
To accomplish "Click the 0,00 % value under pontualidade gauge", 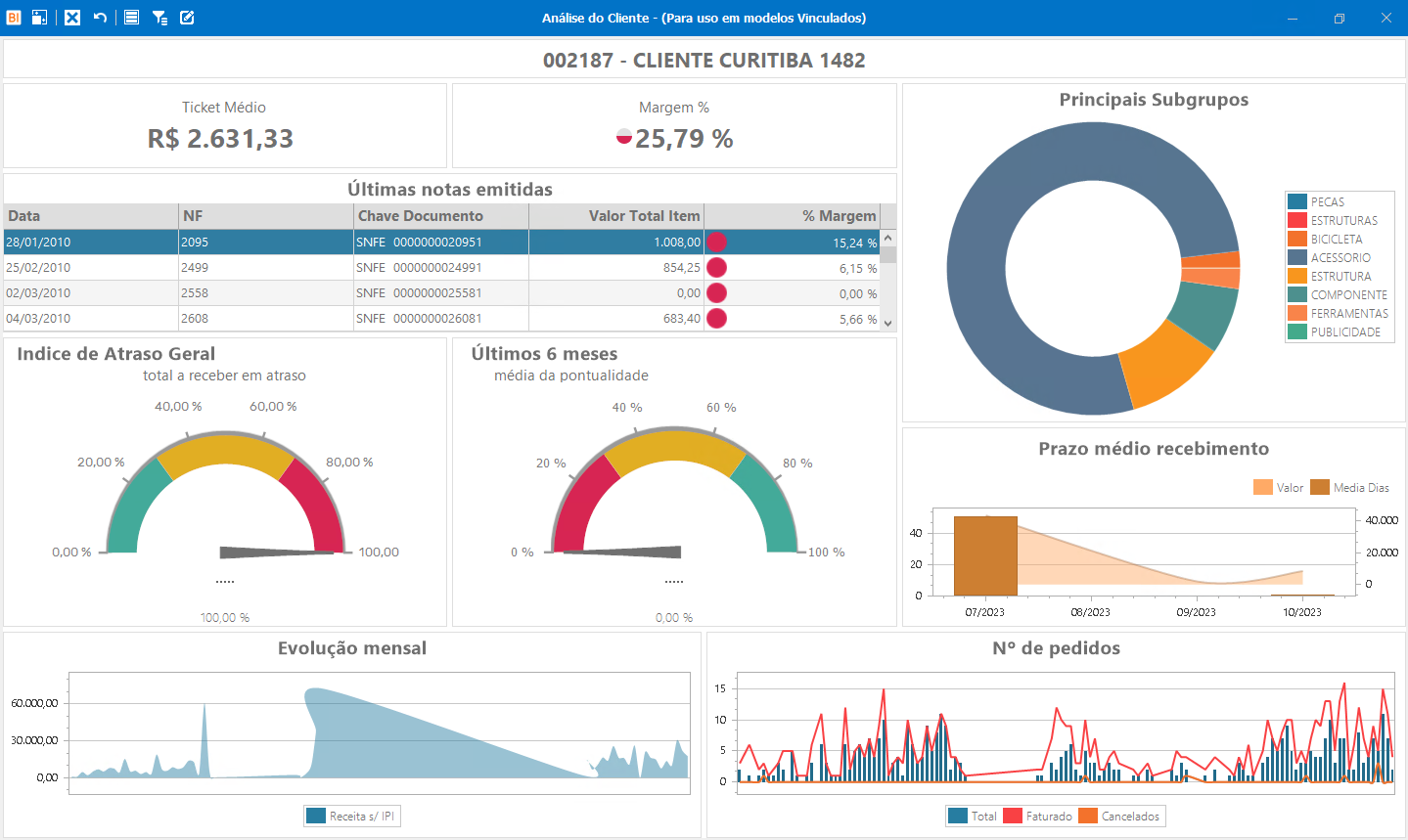I will coord(674,617).
